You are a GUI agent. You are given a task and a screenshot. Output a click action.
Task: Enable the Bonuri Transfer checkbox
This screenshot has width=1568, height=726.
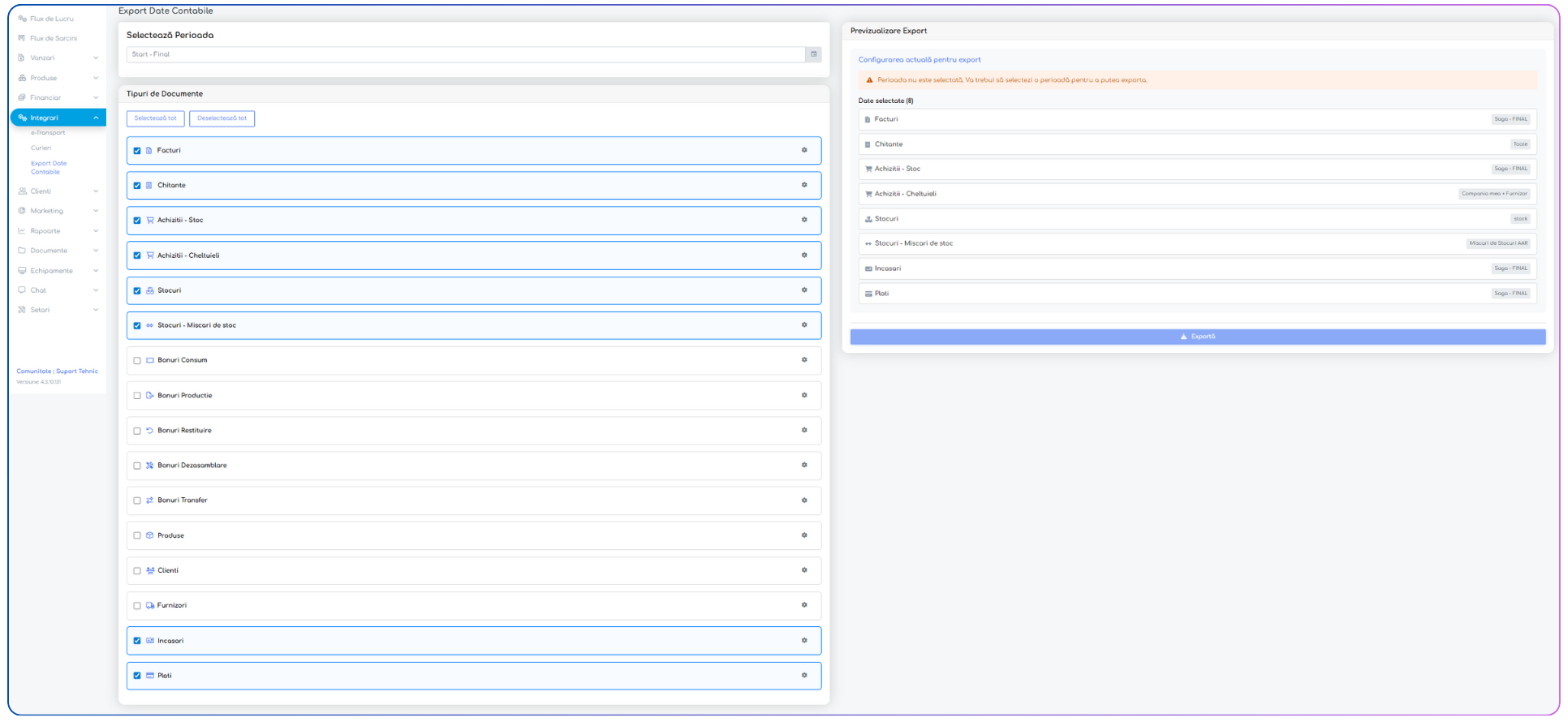click(137, 500)
